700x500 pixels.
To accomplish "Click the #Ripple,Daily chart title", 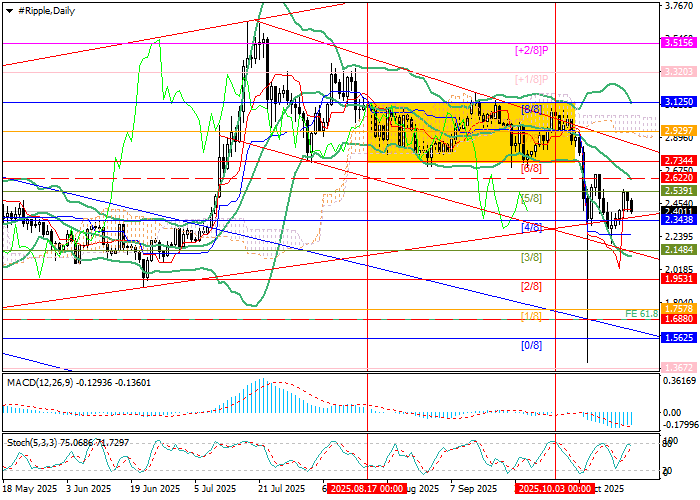I will pyautogui.click(x=46, y=11).
